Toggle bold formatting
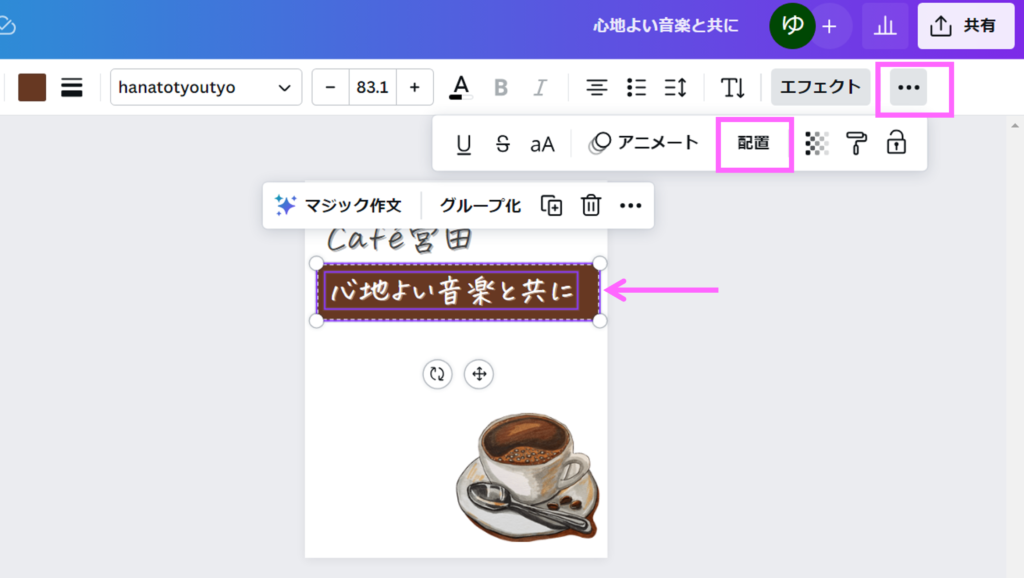The height and width of the screenshot is (578, 1024). (x=501, y=87)
